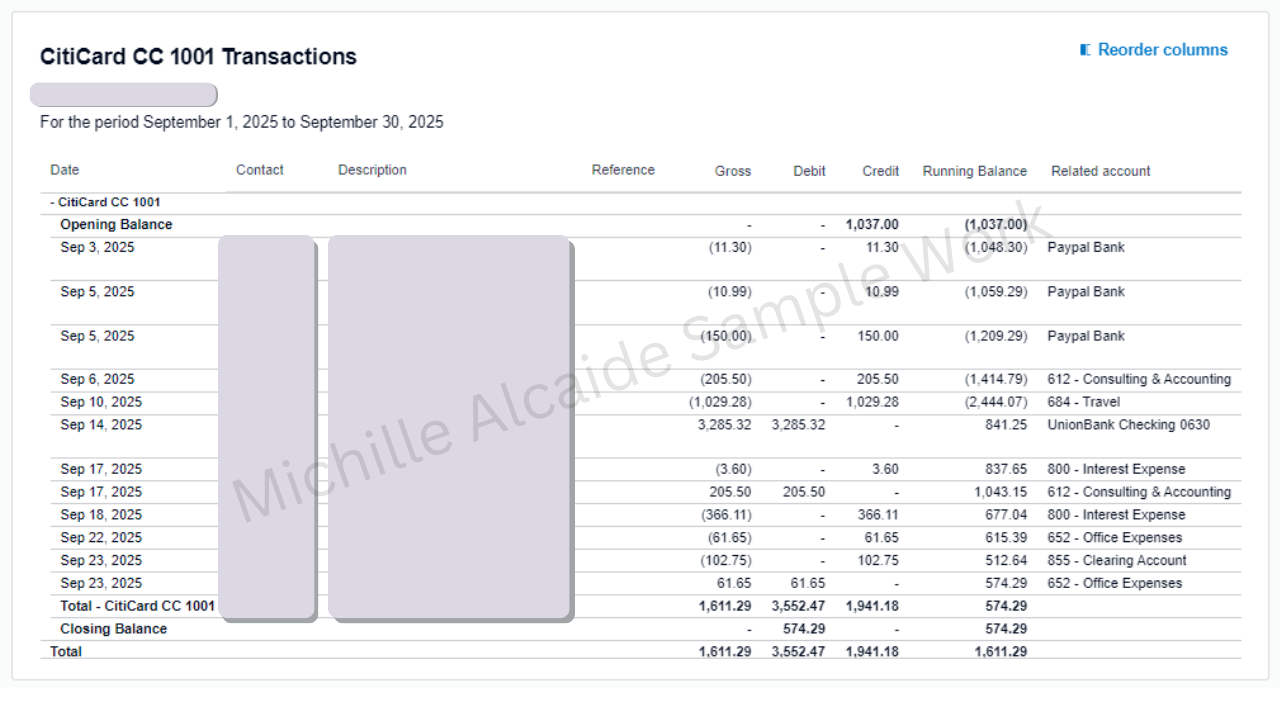Screen dimensions: 1280x720
Task: Click the Gross column header
Action: coord(733,171)
